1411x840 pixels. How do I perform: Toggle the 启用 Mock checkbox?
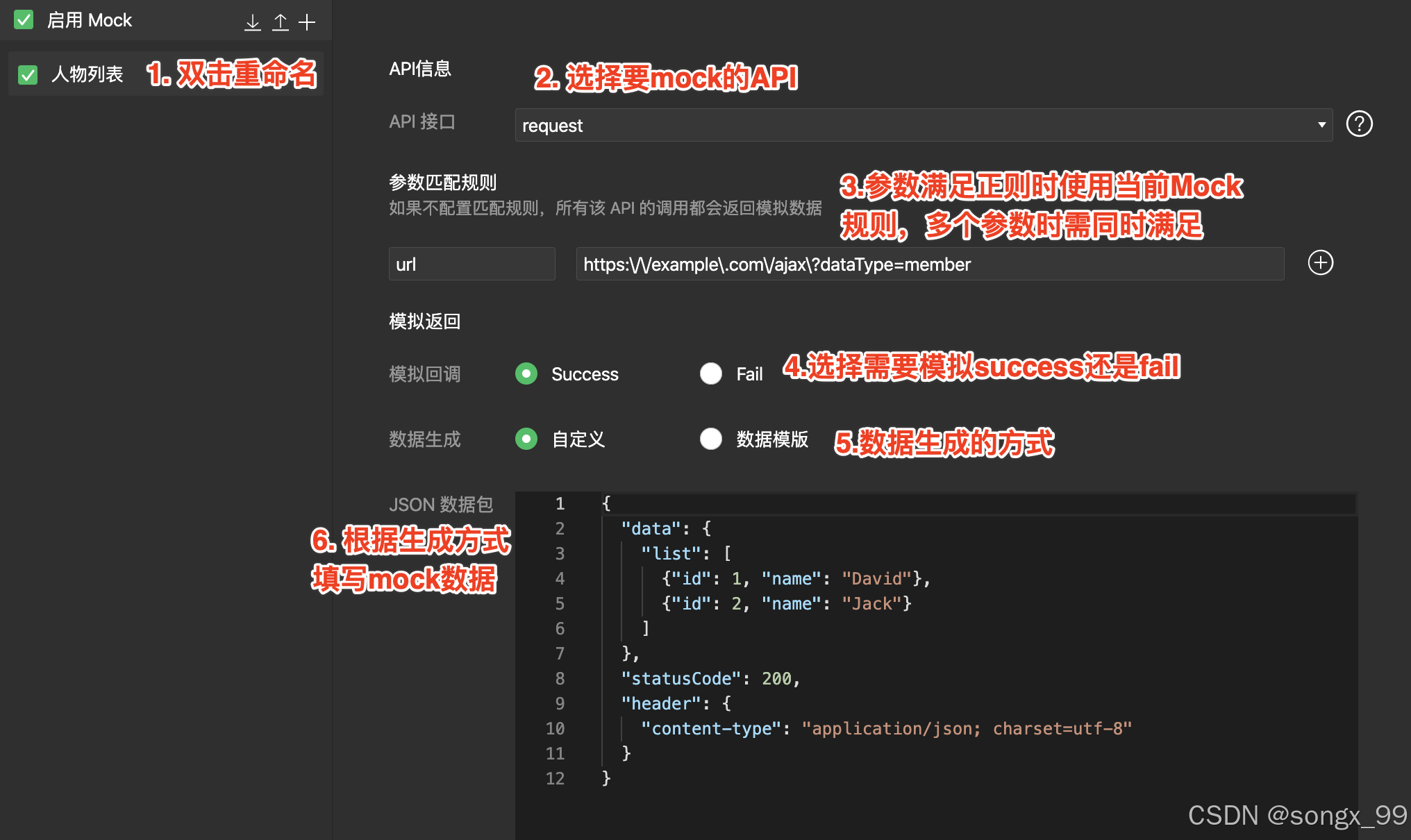[x=24, y=20]
